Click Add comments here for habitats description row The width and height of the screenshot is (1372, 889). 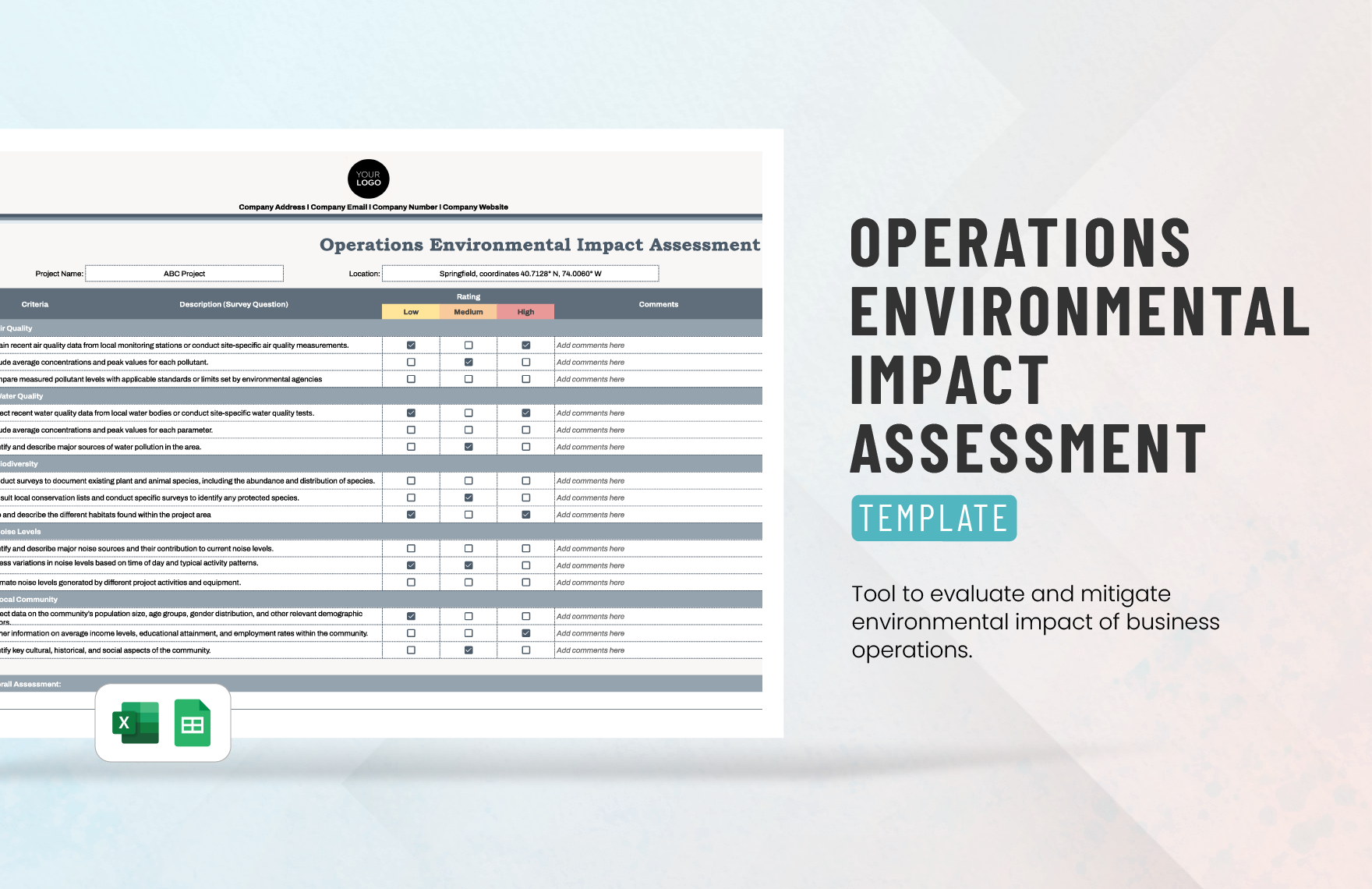(590, 515)
